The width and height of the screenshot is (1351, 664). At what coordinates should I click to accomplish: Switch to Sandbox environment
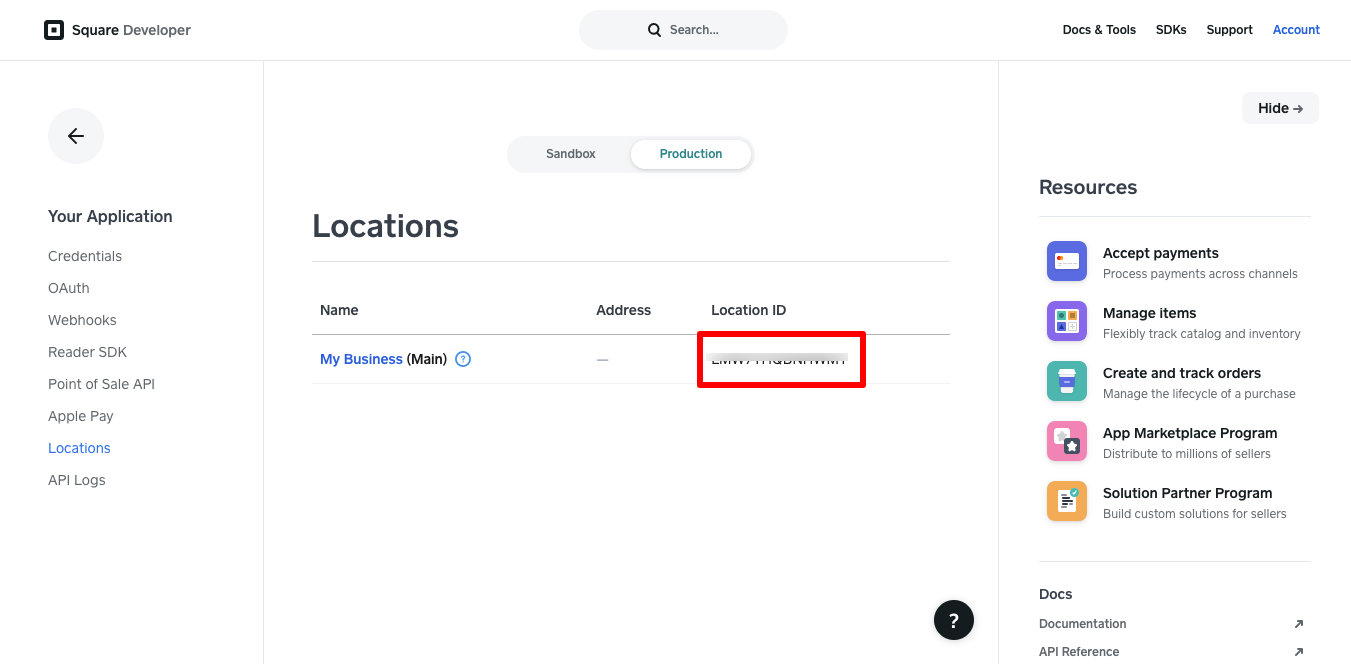click(x=571, y=154)
